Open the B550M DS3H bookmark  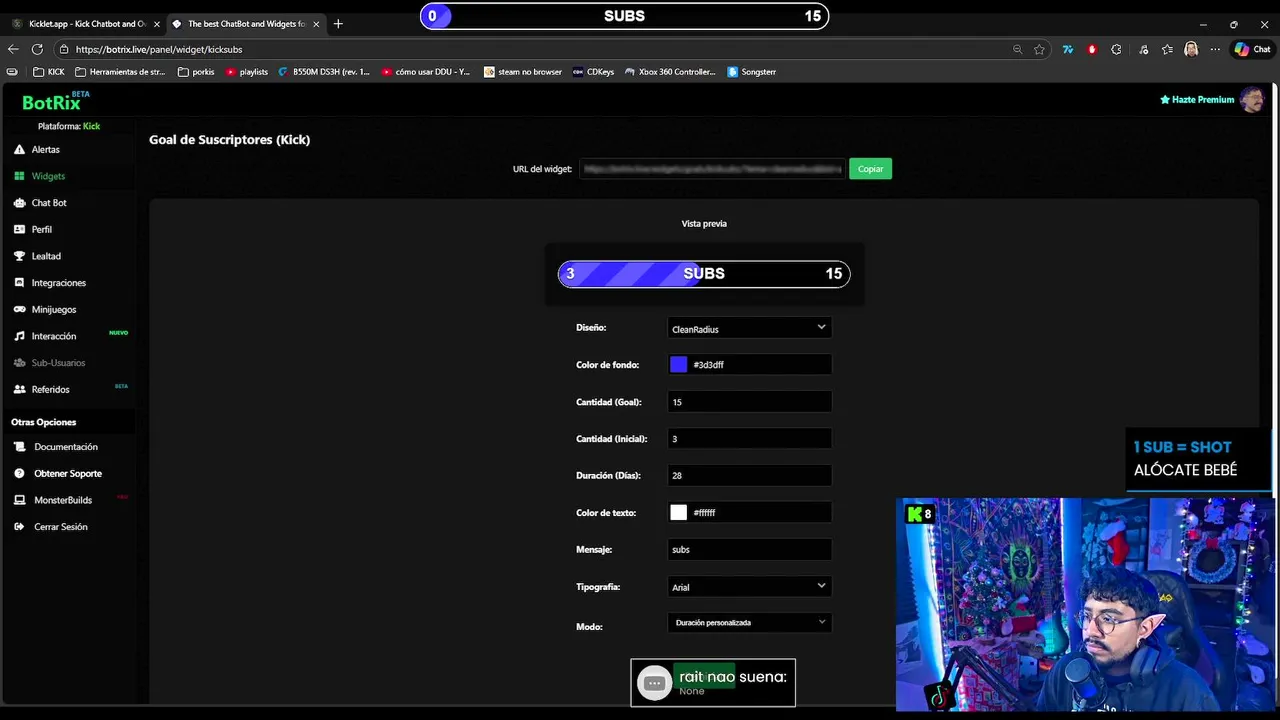coord(324,72)
